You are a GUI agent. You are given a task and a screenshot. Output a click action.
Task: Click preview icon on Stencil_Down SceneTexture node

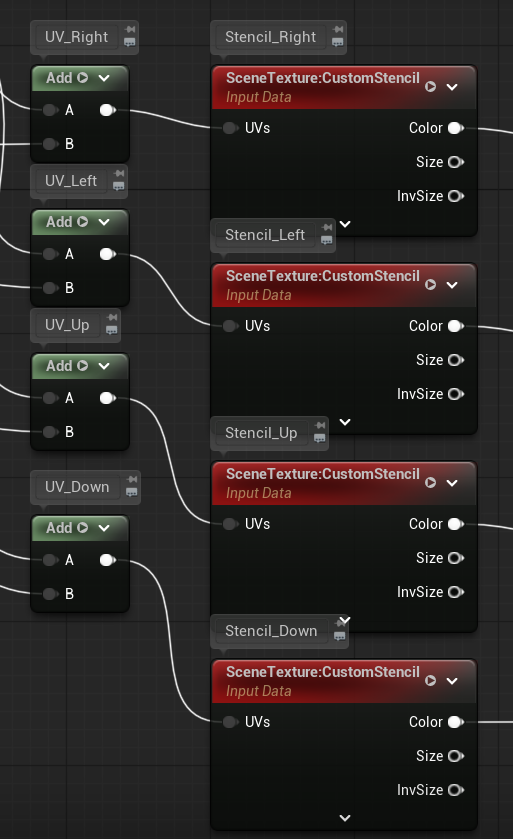(430, 681)
